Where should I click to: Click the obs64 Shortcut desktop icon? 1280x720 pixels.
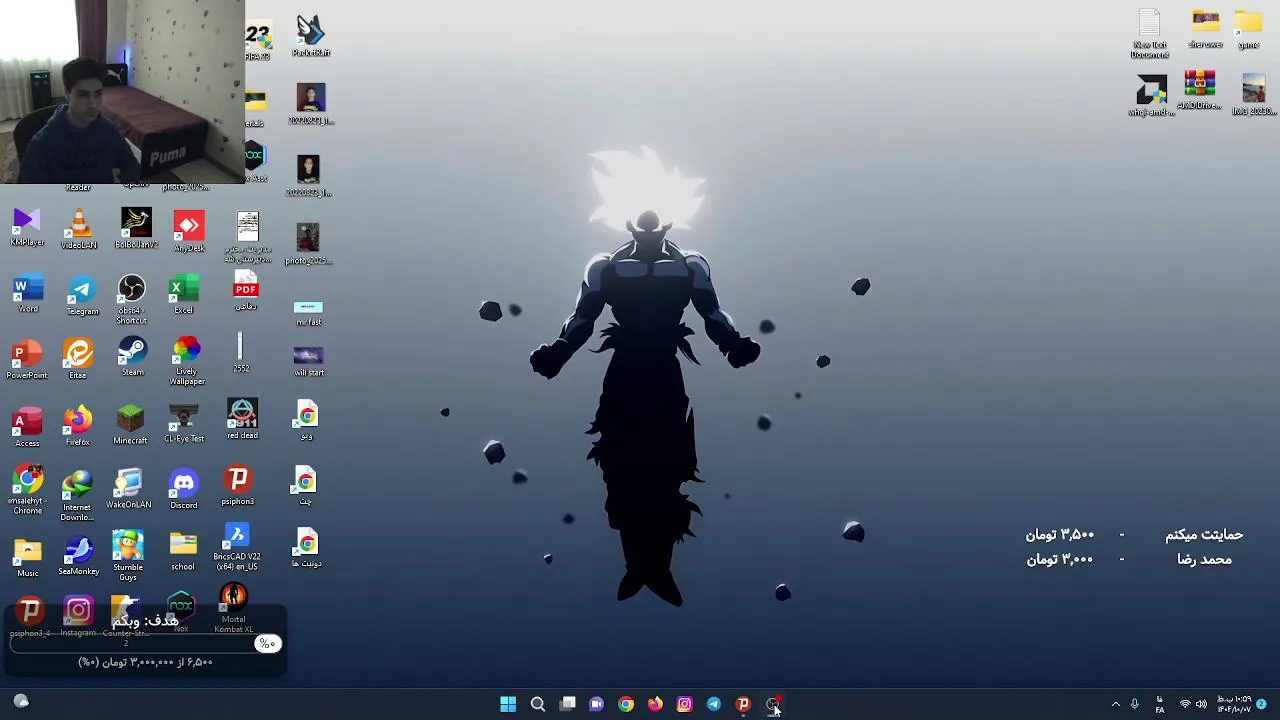(x=131, y=299)
